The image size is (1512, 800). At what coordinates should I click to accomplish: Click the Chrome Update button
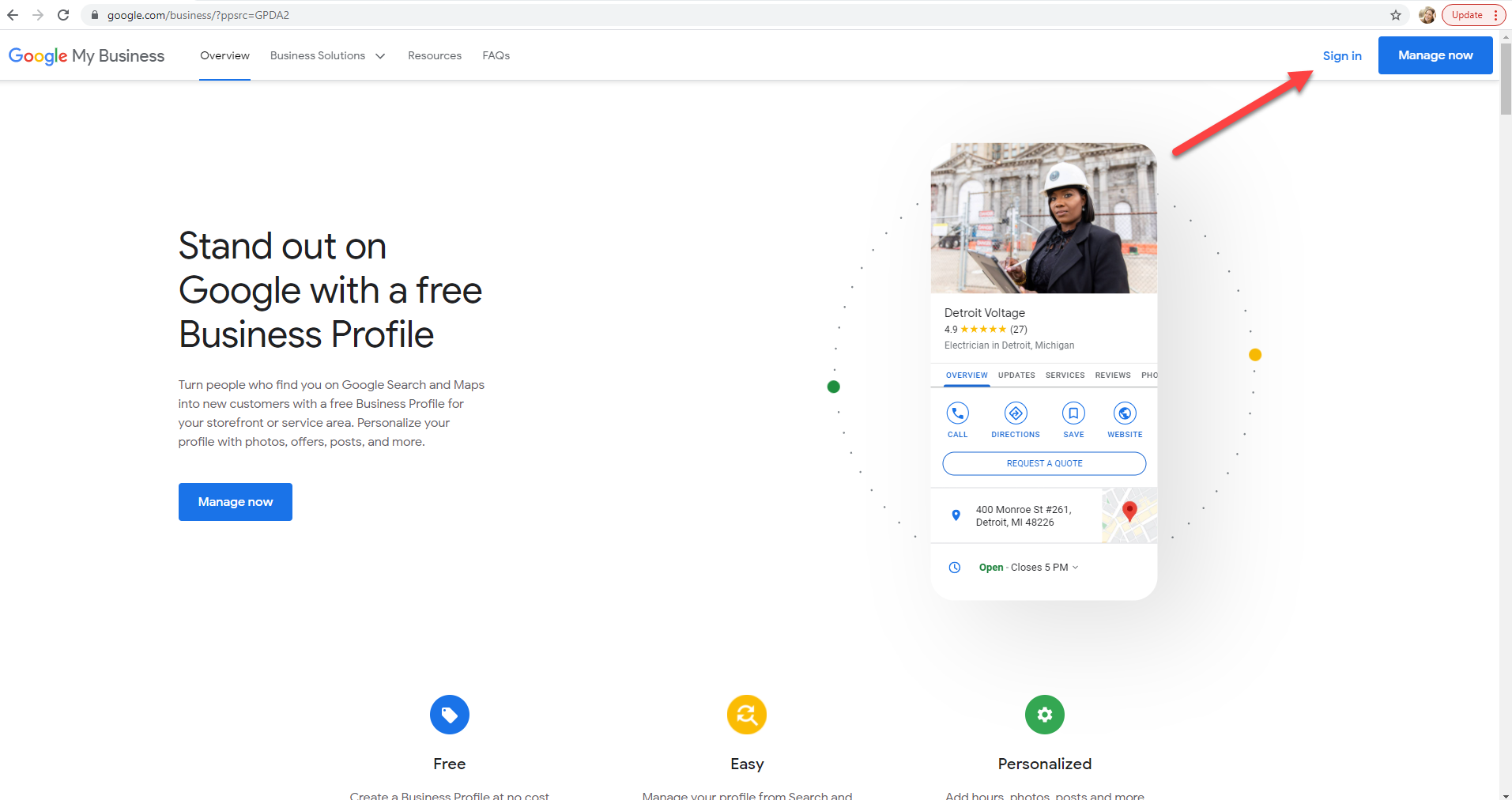[x=1467, y=15]
